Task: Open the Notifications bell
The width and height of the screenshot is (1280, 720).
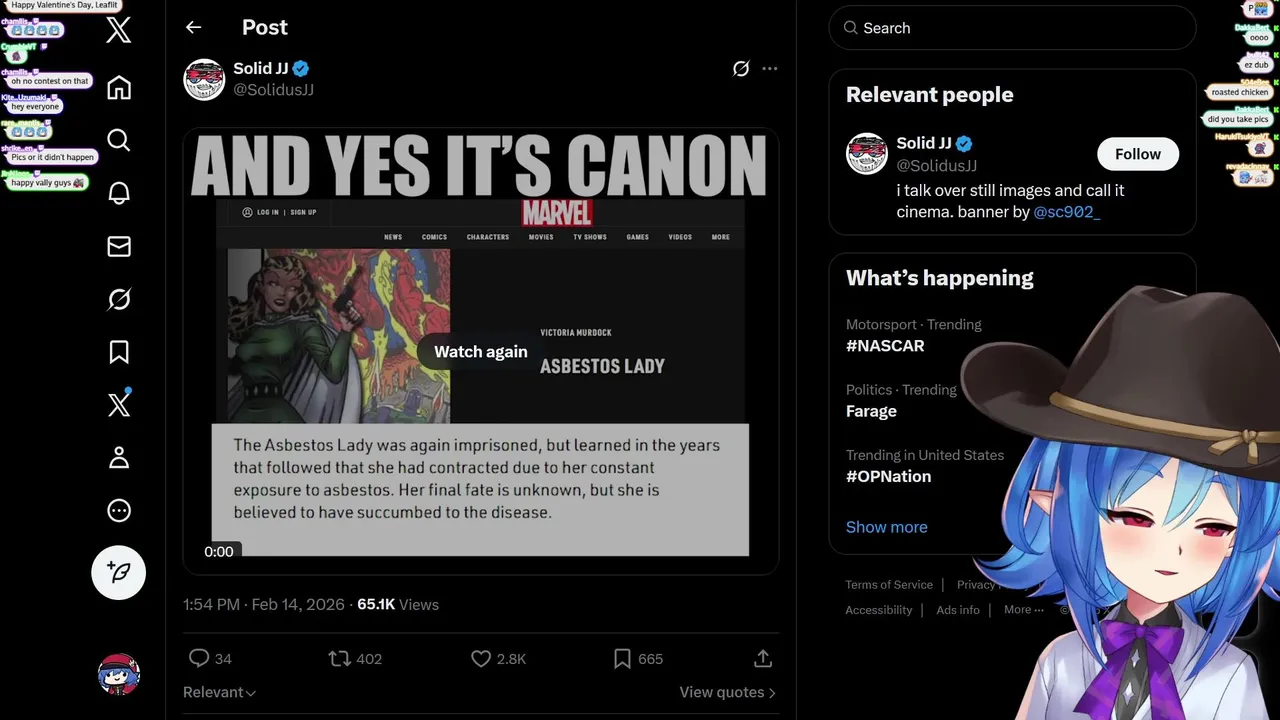Action: (x=119, y=193)
